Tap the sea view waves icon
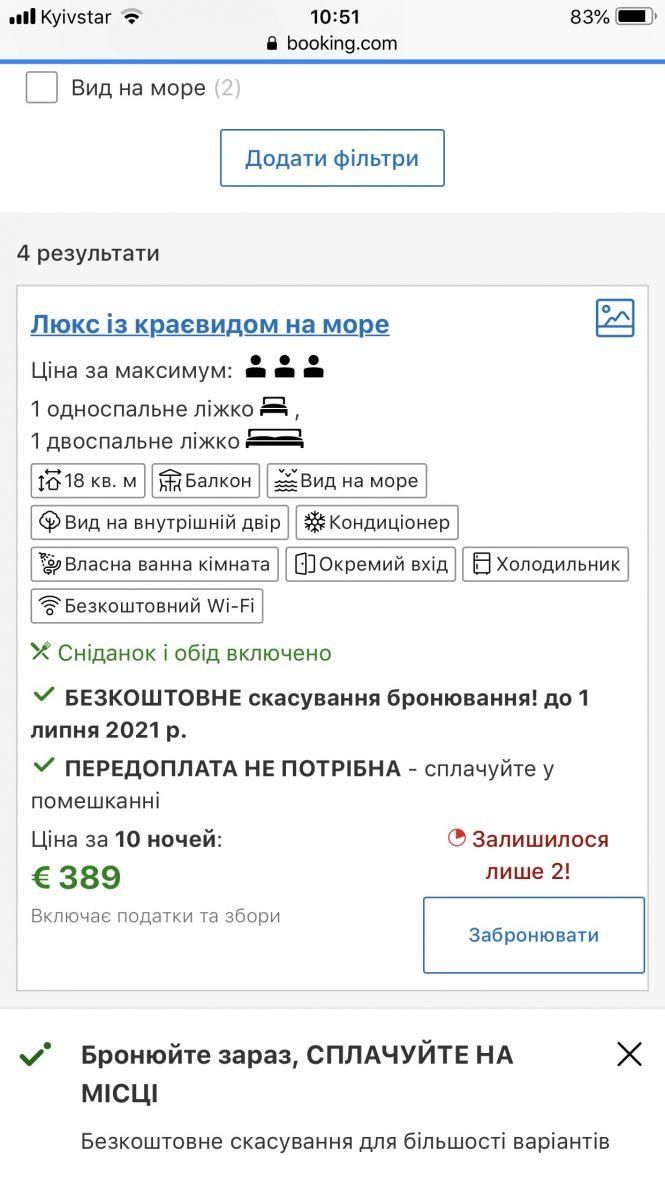665x1182 pixels. (x=286, y=481)
